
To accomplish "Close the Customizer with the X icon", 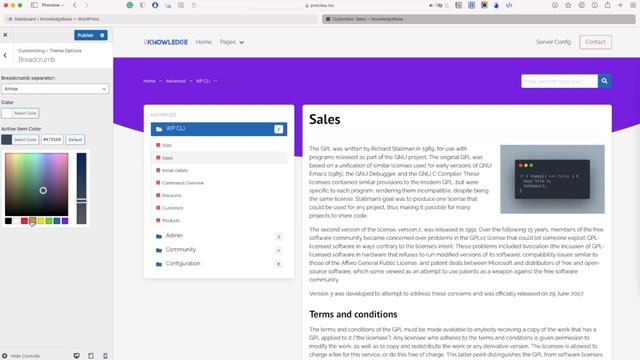I will click(x=5, y=35).
